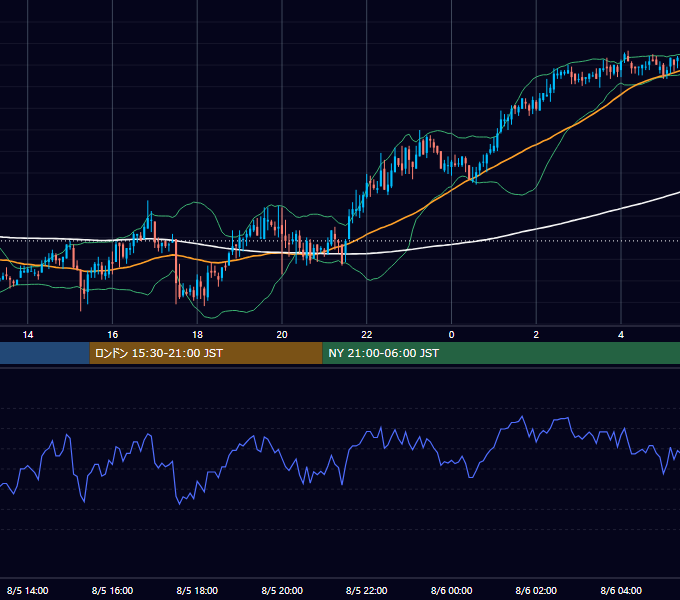This screenshot has width=680, height=600.
Task: Click the 0 hour label on the price chart axis
Action: 451,335
